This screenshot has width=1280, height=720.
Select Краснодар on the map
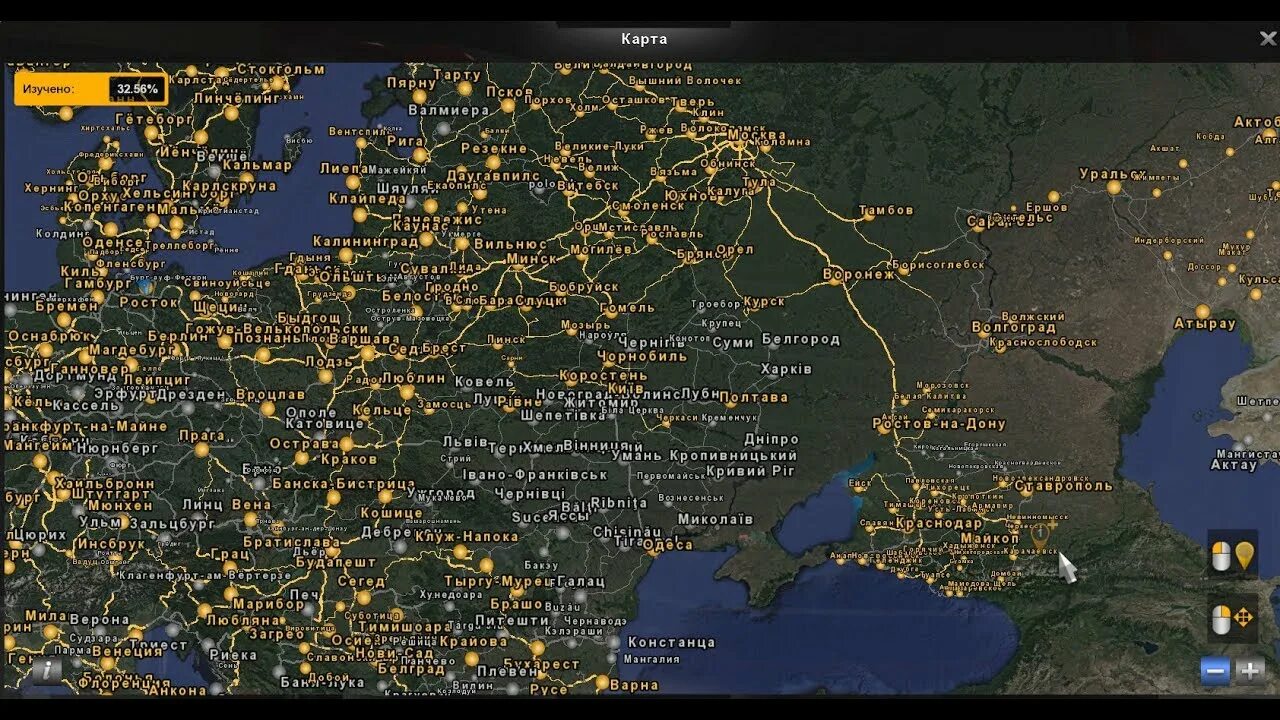tap(939, 523)
